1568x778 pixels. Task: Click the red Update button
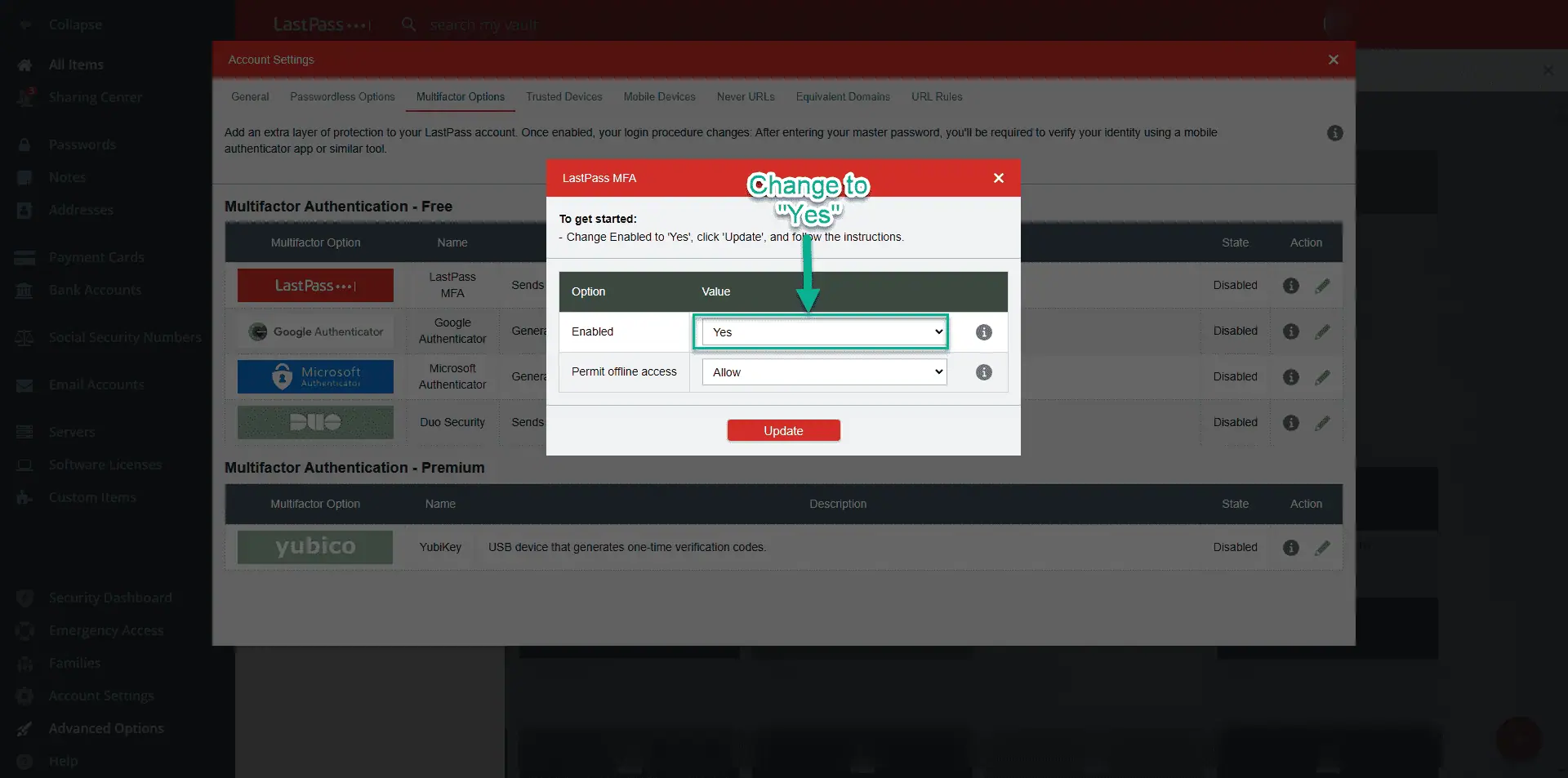[783, 430]
